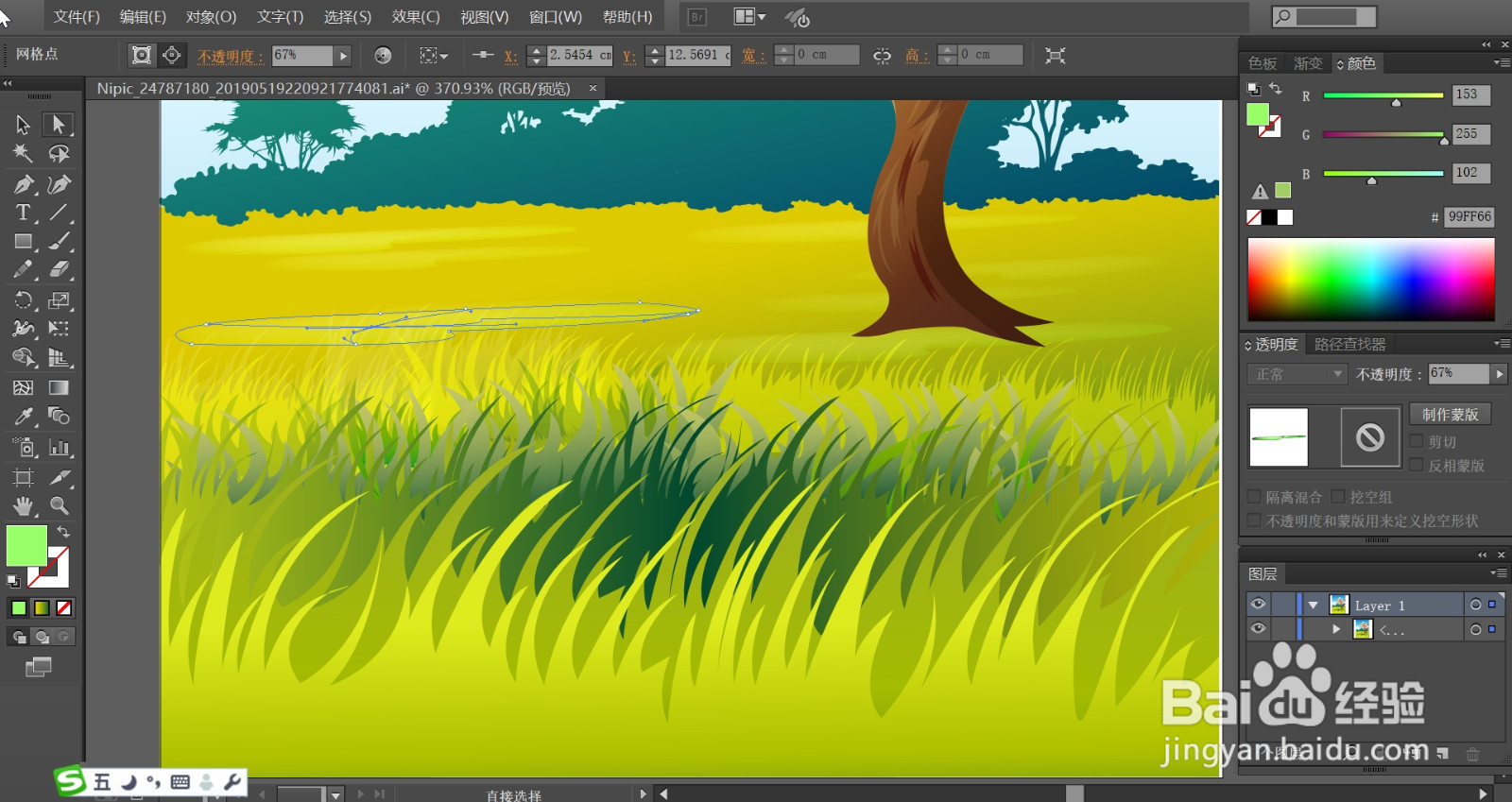Select the Rectangle tool
The width and height of the screenshot is (1512, 802).
24,242
